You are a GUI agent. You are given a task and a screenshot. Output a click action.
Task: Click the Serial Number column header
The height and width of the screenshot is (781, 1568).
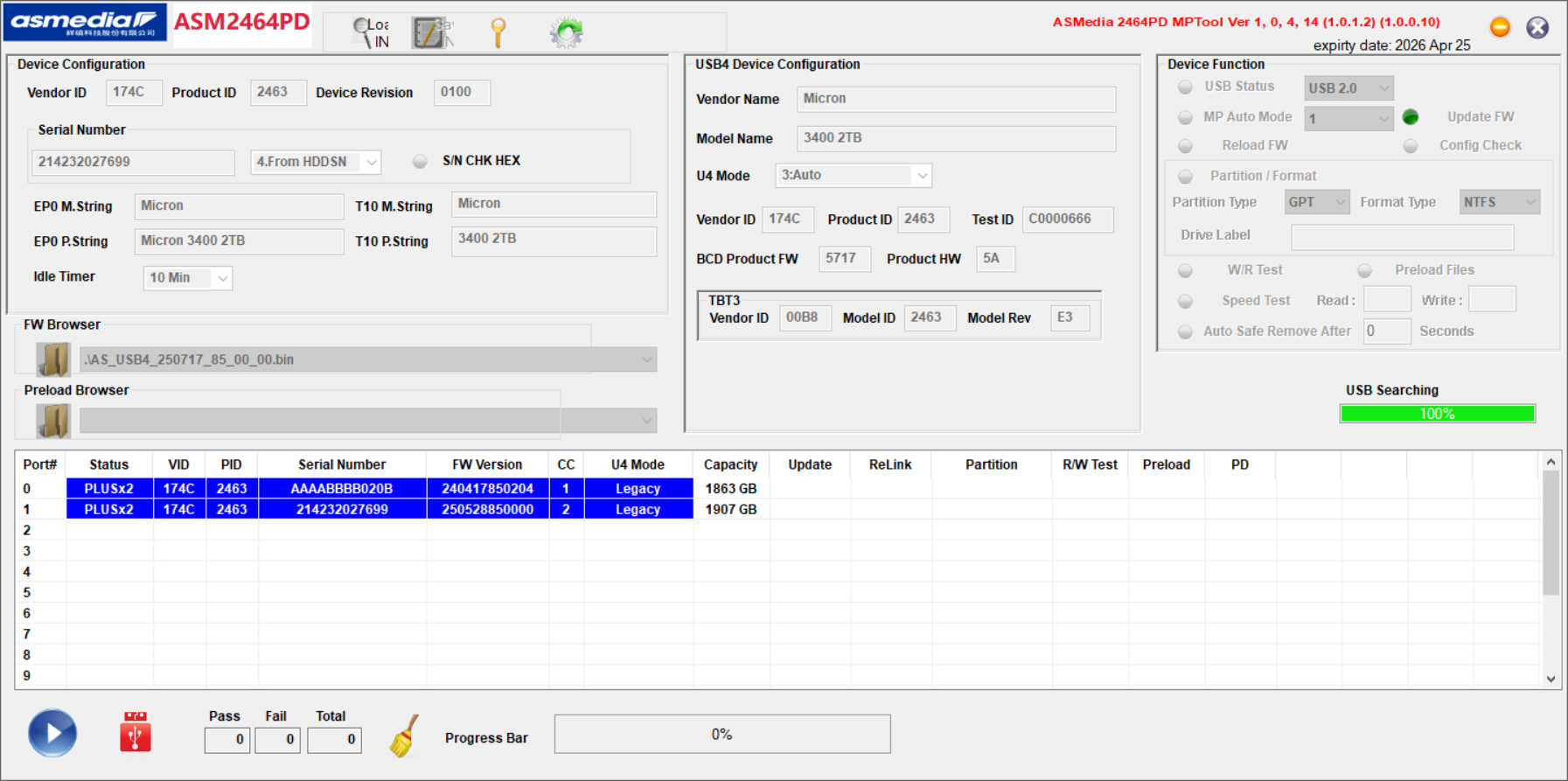342,464
